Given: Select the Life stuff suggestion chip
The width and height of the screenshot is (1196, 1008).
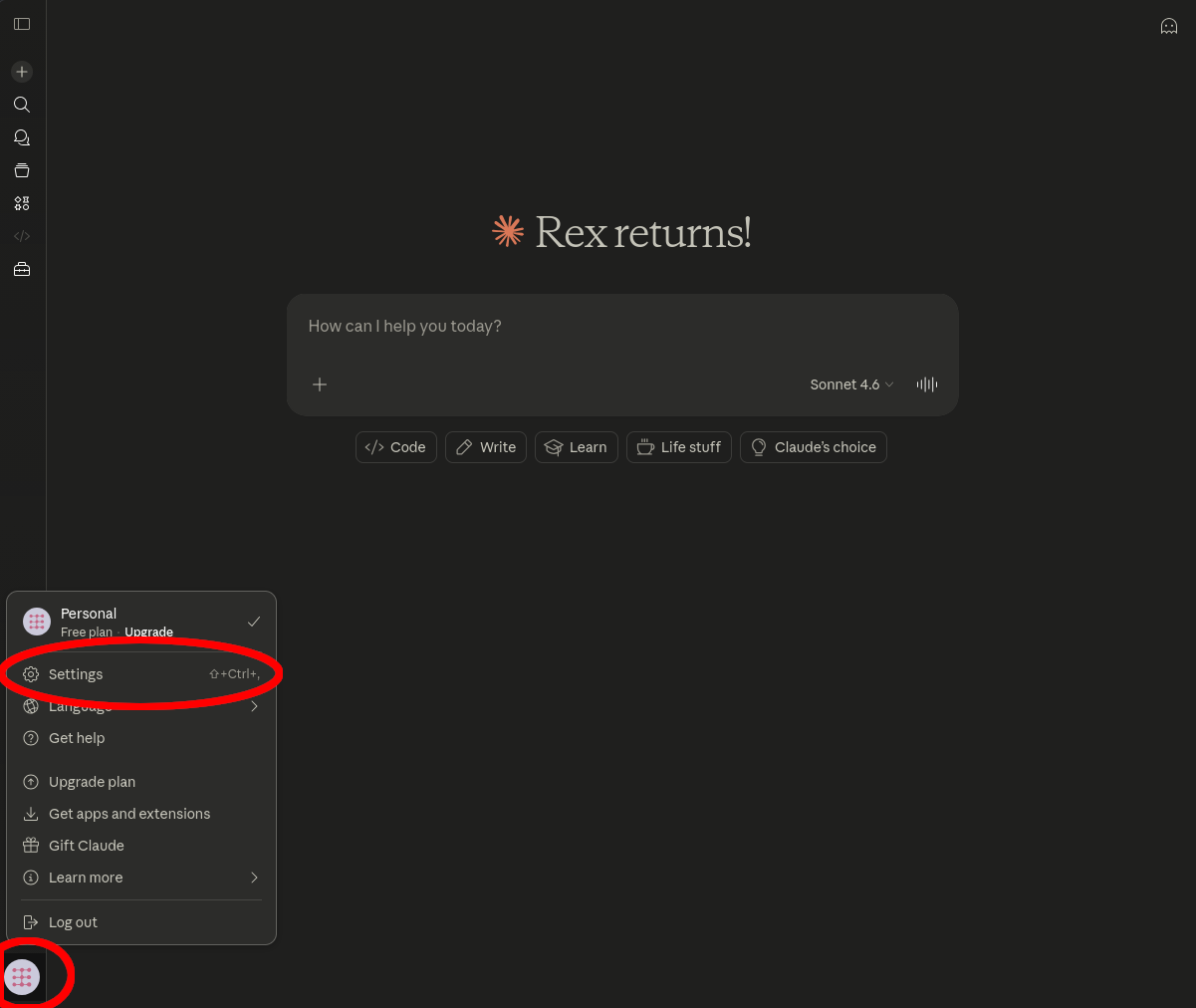Looking at the screenshot, I should coord(678,446).
